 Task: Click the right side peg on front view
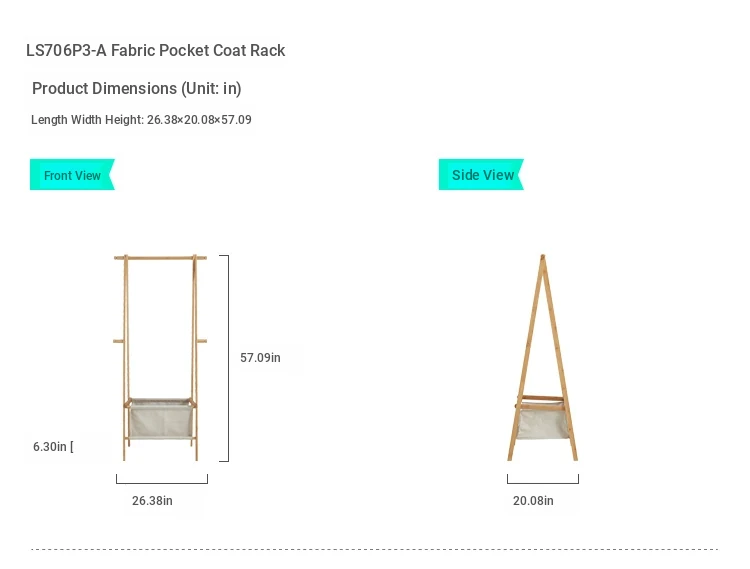202,341
